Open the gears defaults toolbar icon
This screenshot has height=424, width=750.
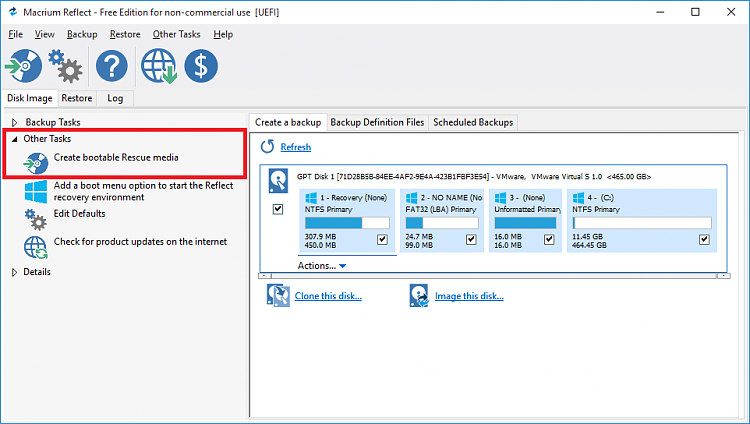click(65, 66)
